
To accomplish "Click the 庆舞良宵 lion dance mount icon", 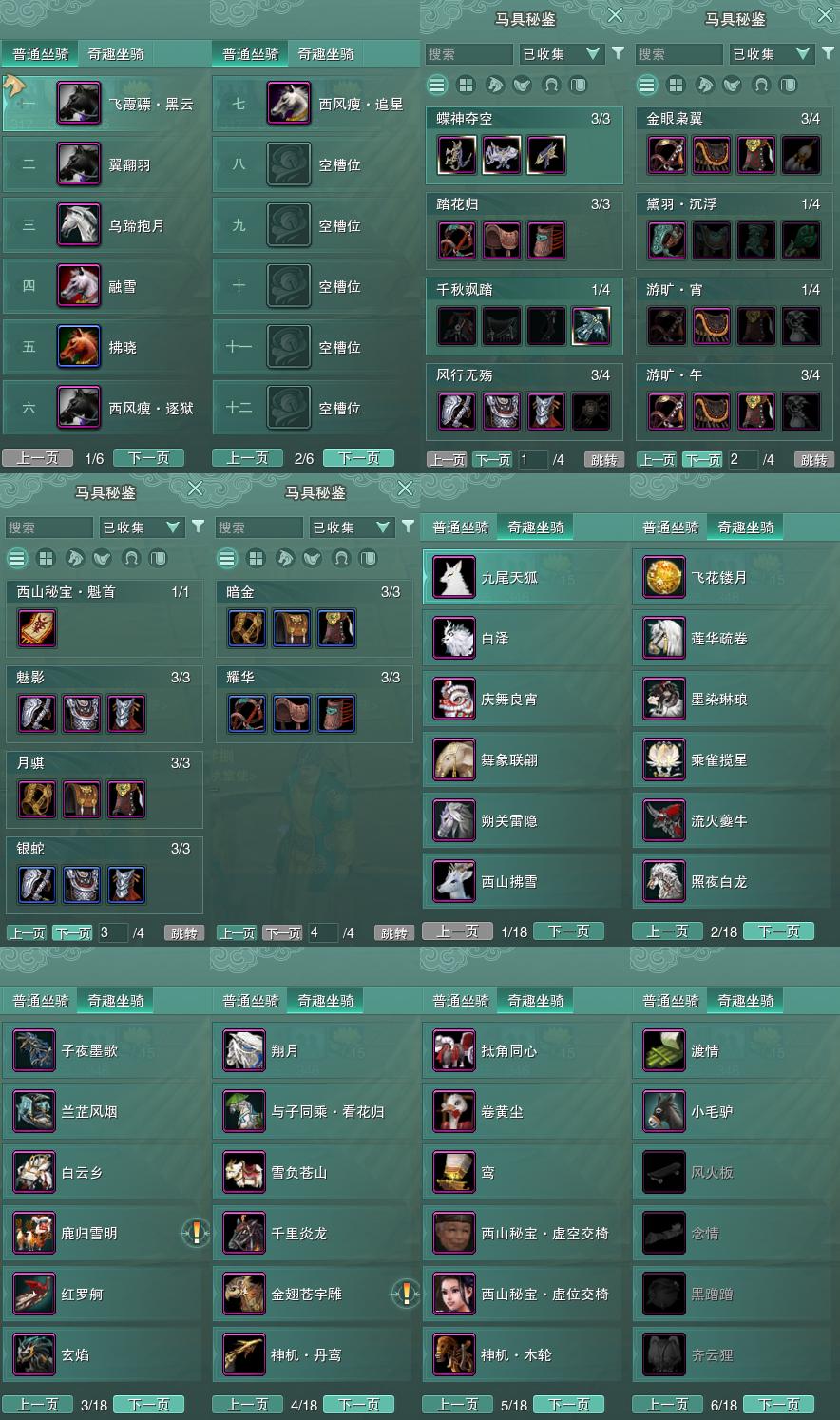I will pyautogui.click(x=454, y=699).
